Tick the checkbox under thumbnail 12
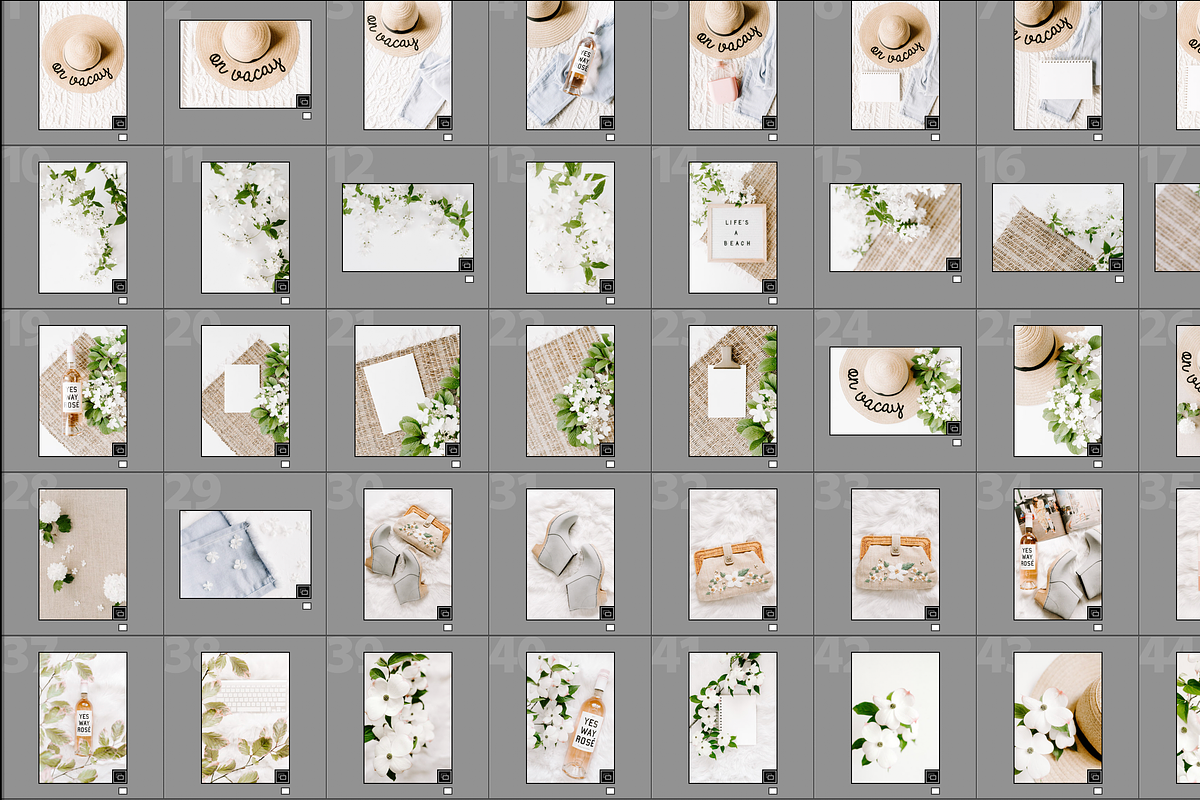Screen dimensions: 1200x800 tap(469, 279)
